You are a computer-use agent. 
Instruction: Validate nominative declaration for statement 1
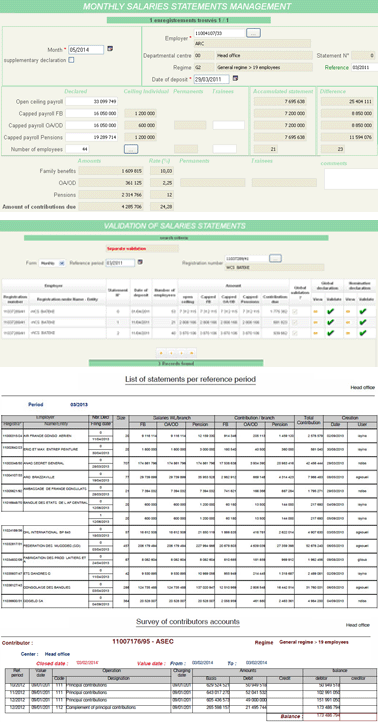pos(363,322)
